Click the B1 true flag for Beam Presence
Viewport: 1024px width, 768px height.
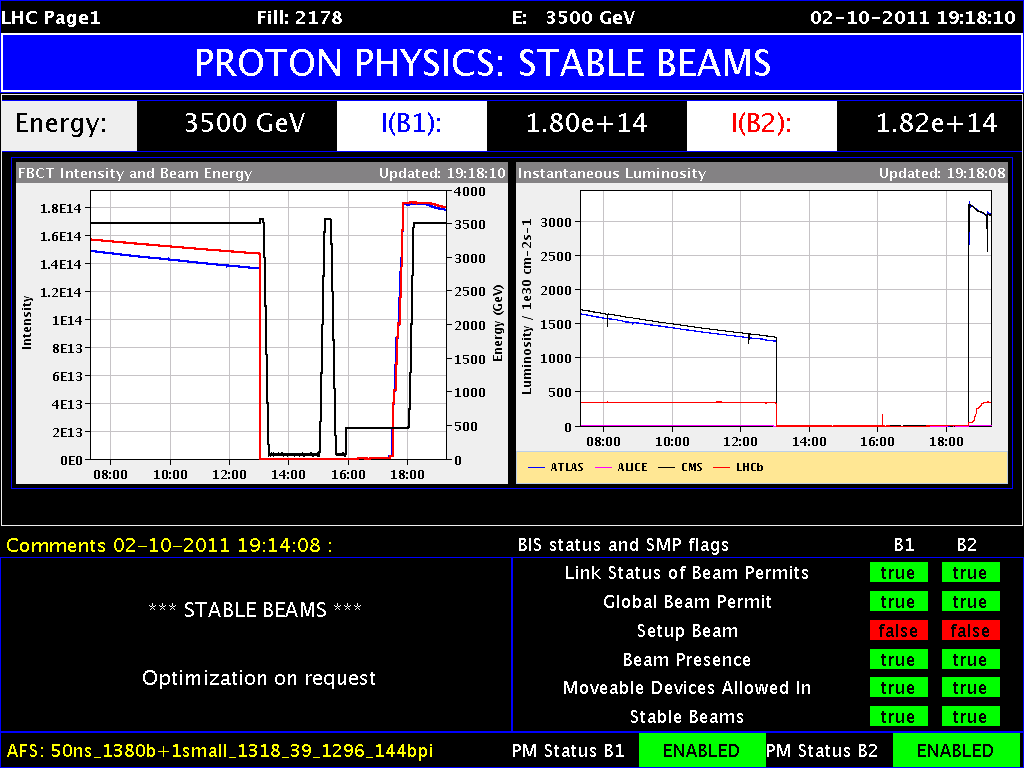[898, 659]
